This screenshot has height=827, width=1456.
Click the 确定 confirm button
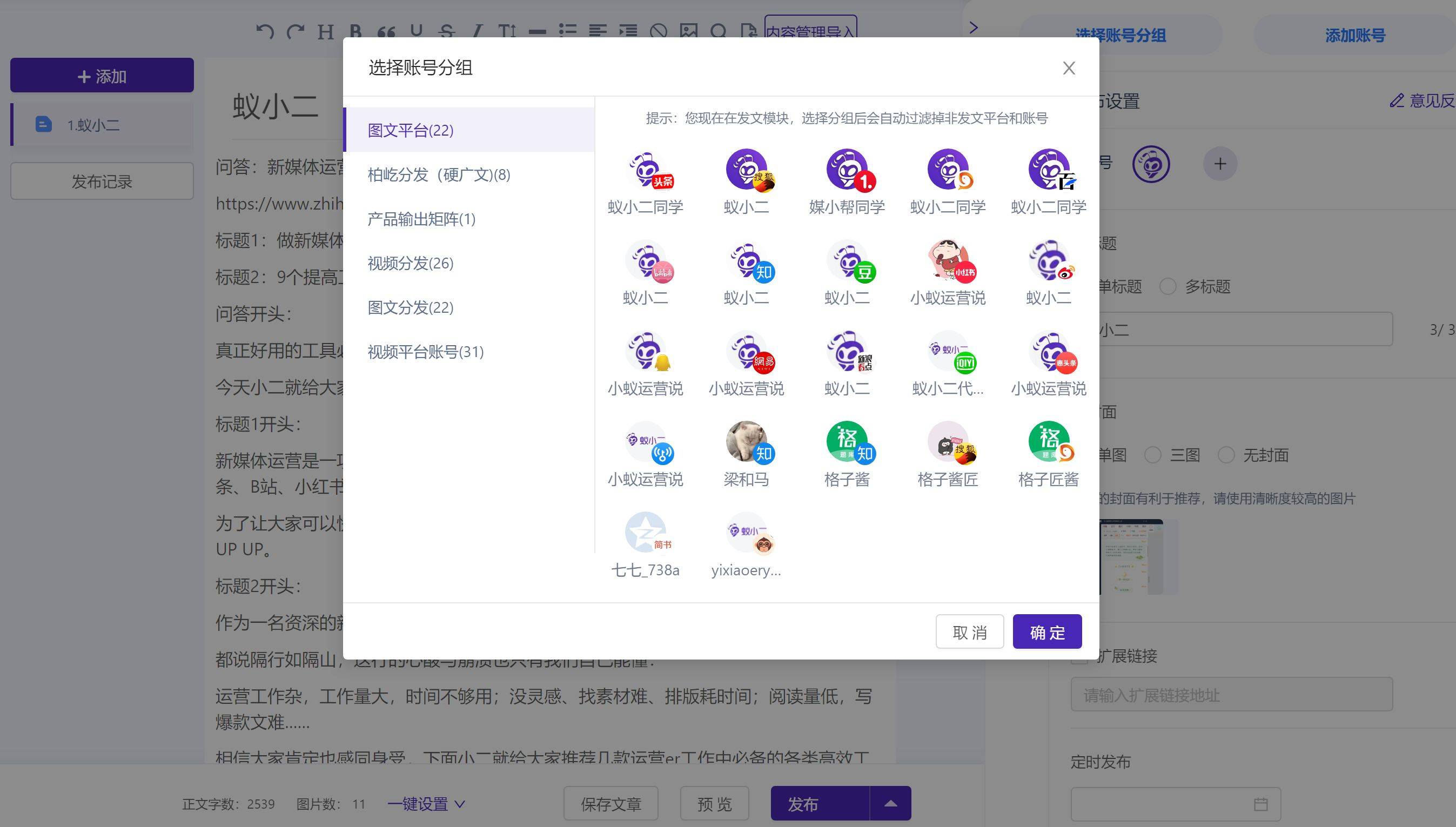1047,631
